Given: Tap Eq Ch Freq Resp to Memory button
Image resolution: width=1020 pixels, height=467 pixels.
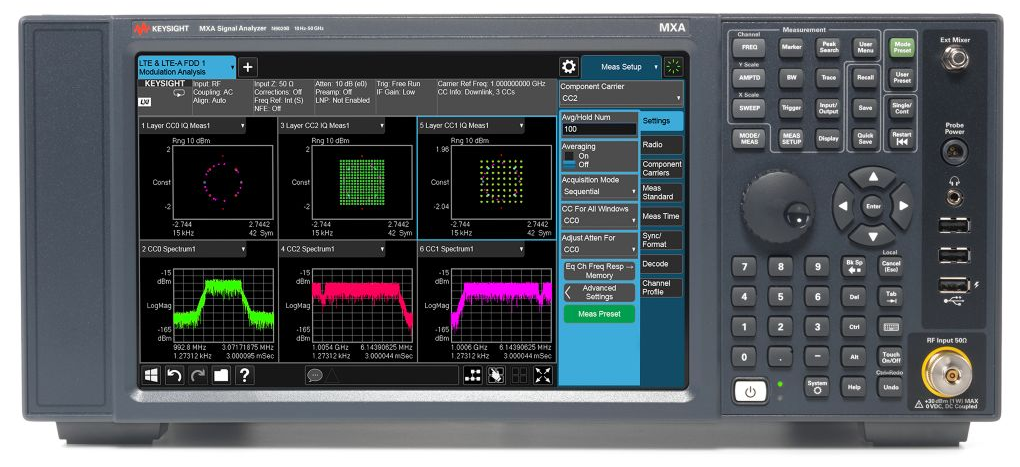Looking at the screenshot, I should coord(599,271).
